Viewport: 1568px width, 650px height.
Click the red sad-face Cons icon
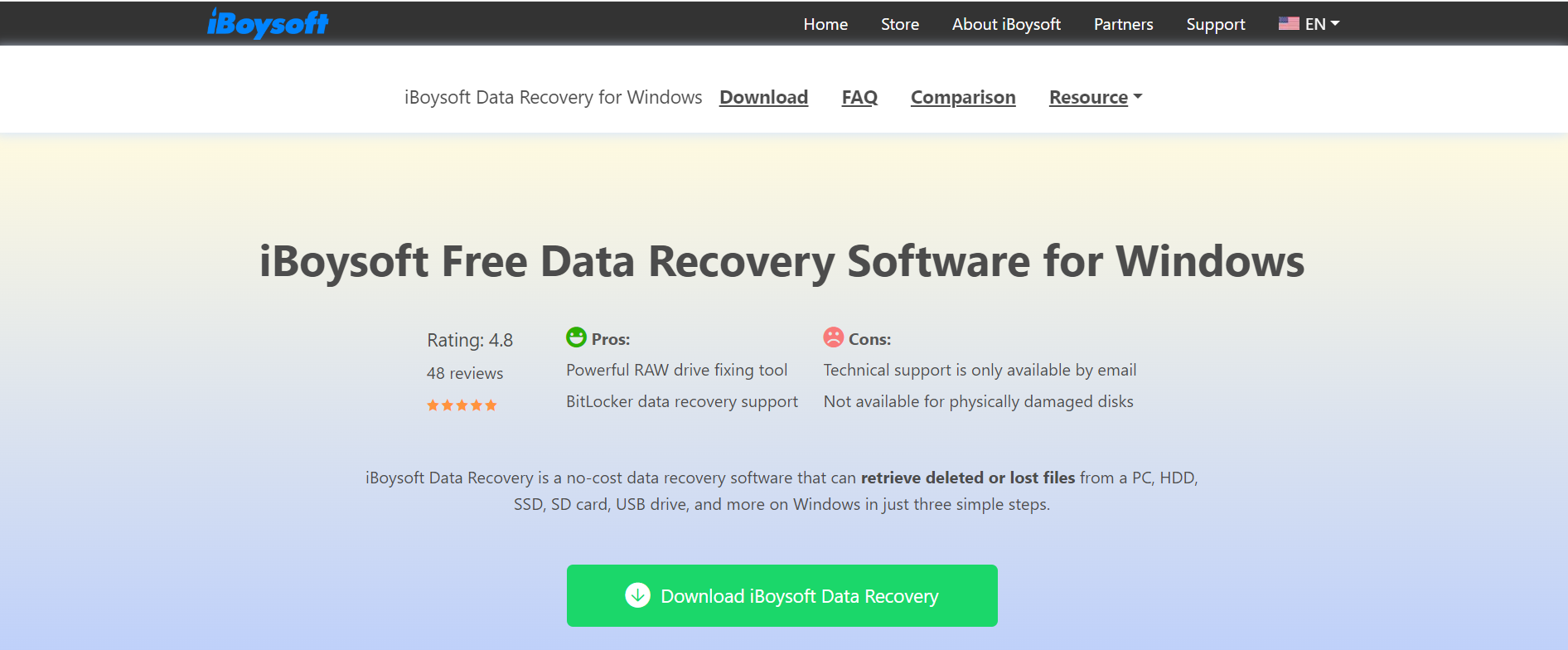pos(834,337)
